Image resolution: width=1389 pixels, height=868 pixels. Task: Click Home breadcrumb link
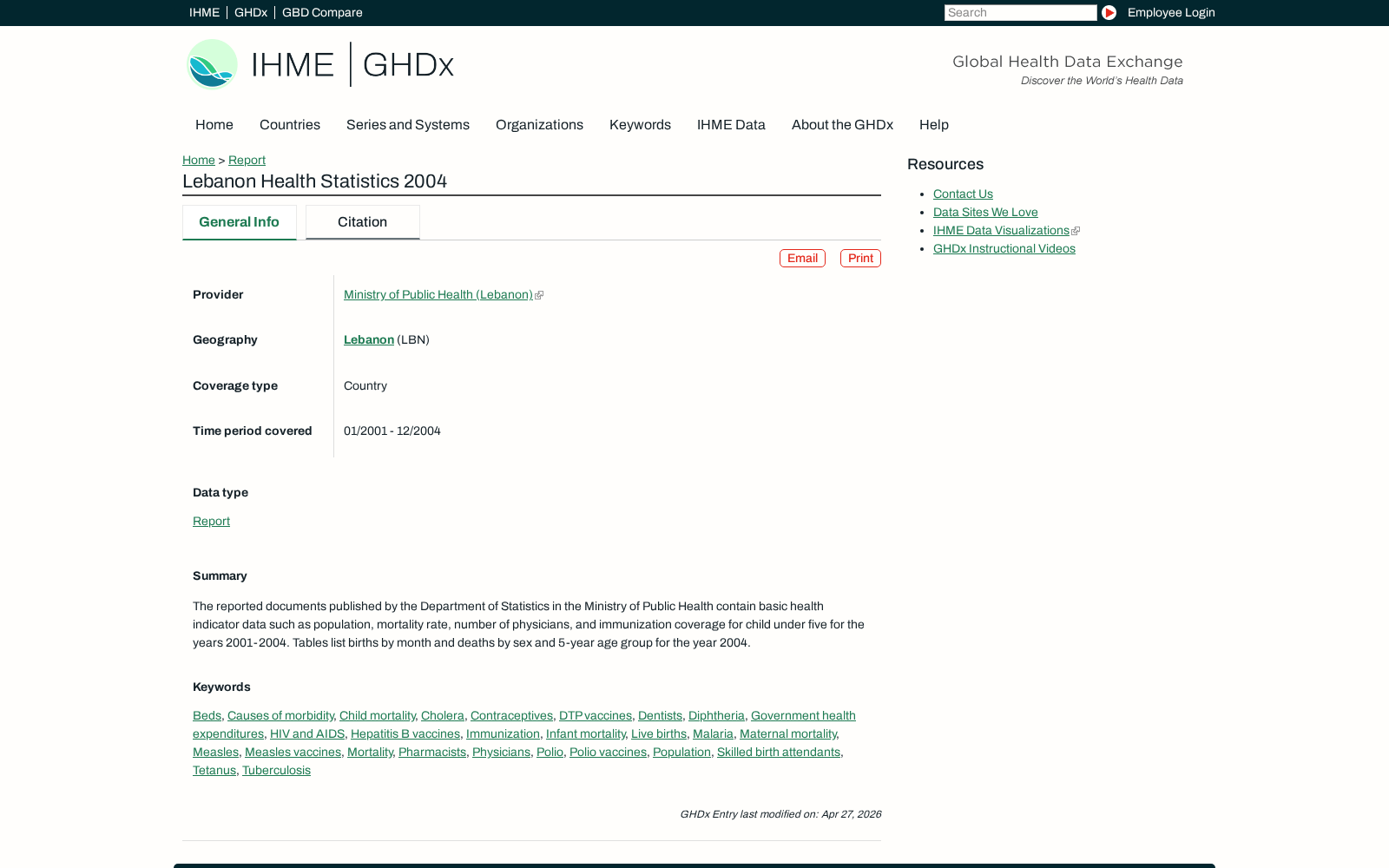pos(199,160)
